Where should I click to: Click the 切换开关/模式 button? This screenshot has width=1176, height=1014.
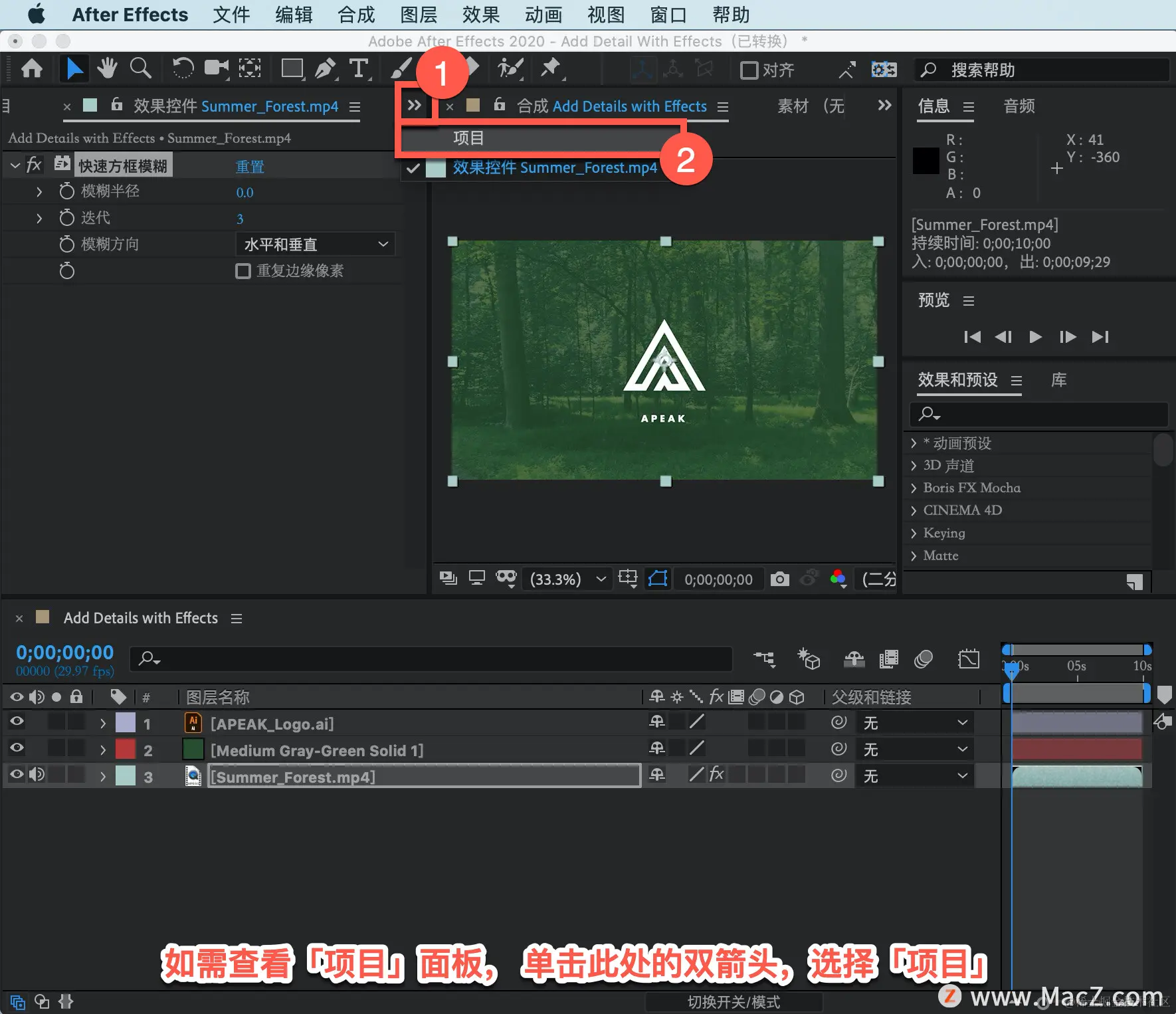coord(734,1001)
